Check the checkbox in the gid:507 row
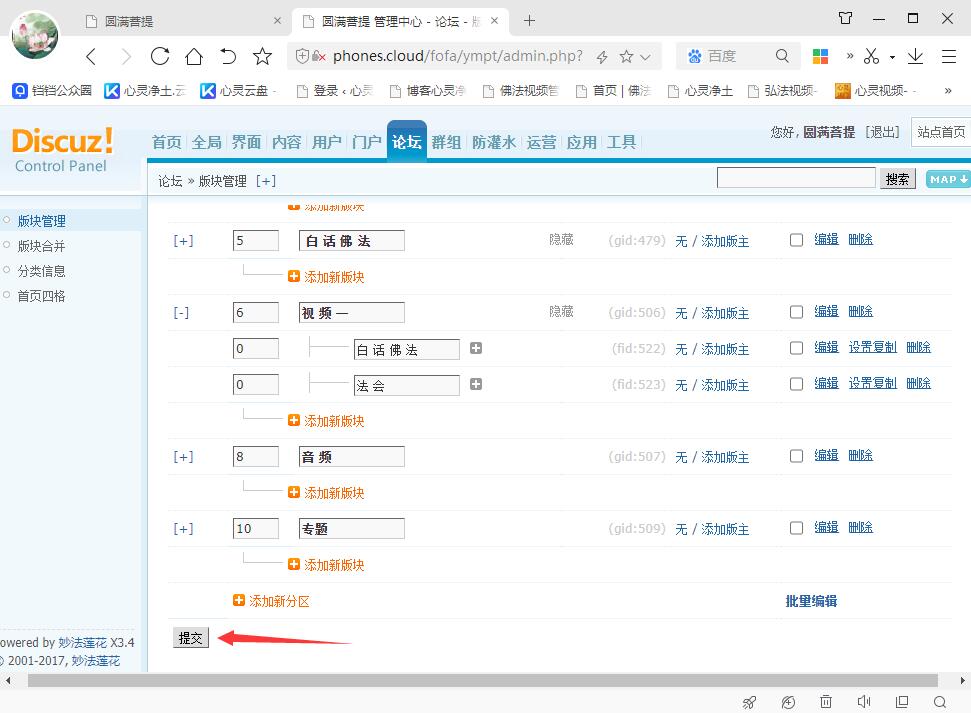Viewport: 971px width, 713px height. pos(796,456)
